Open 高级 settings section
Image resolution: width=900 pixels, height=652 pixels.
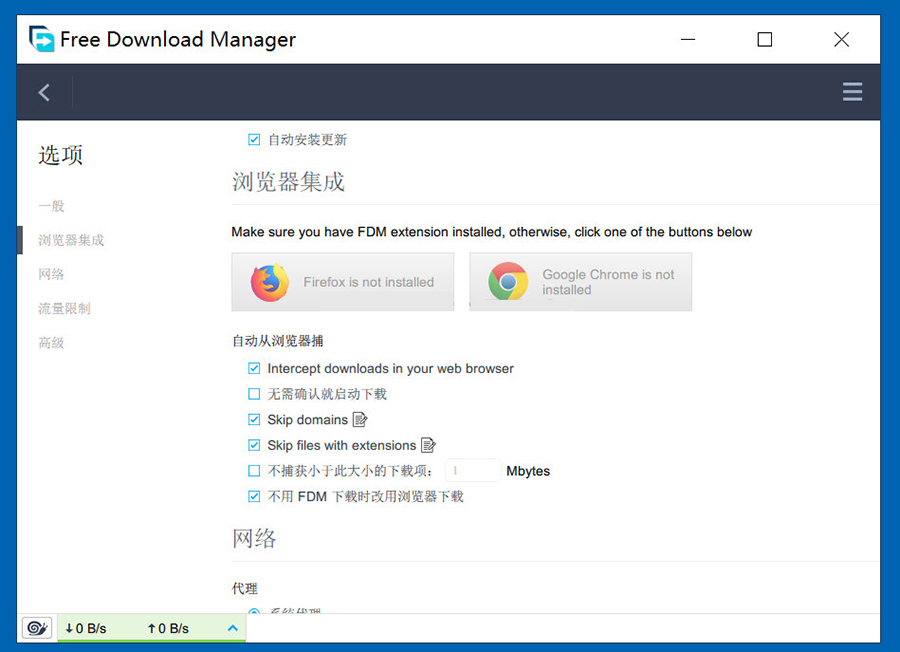(x=51, y=343)
